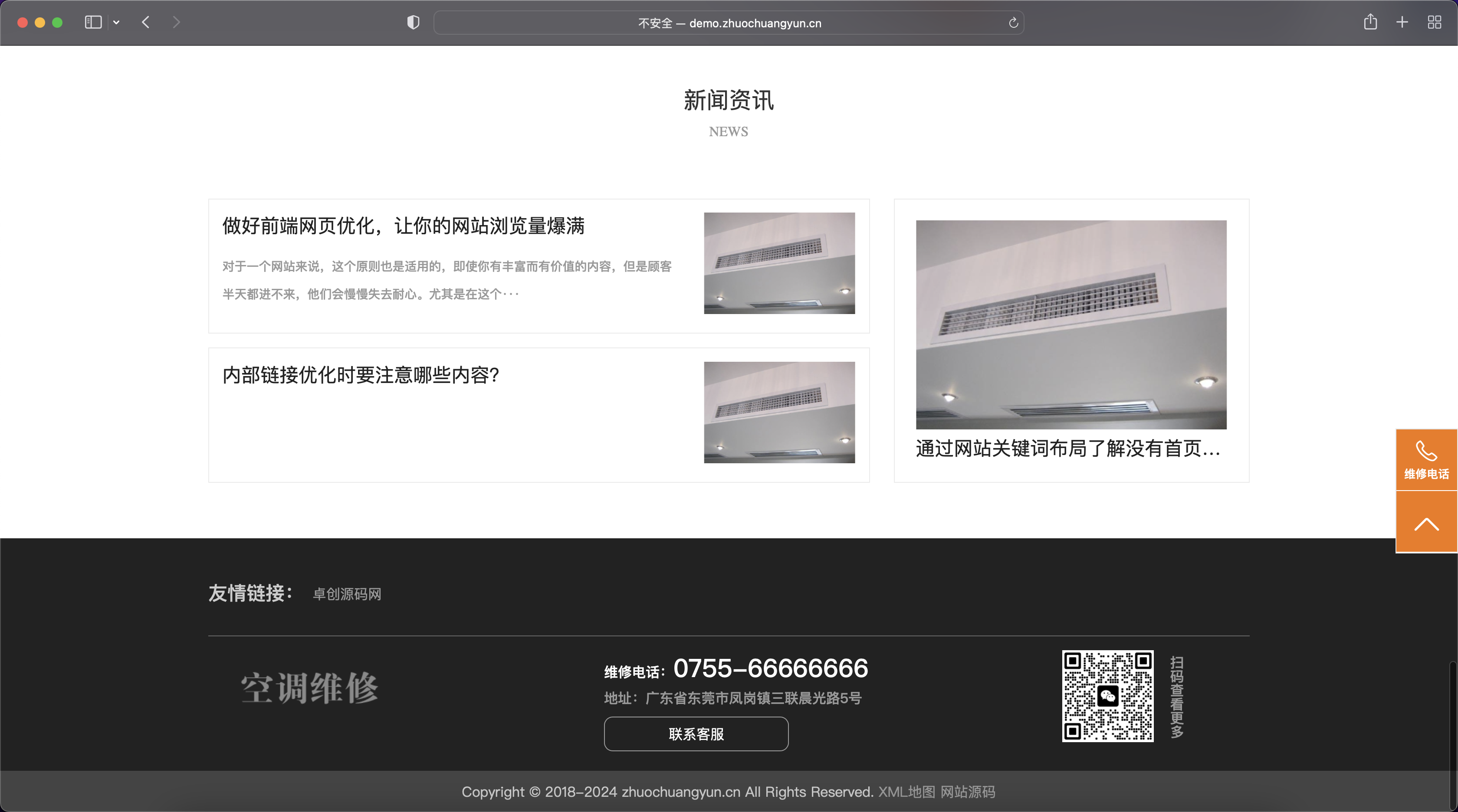Show tab overview grid icon

[1434, 23]
